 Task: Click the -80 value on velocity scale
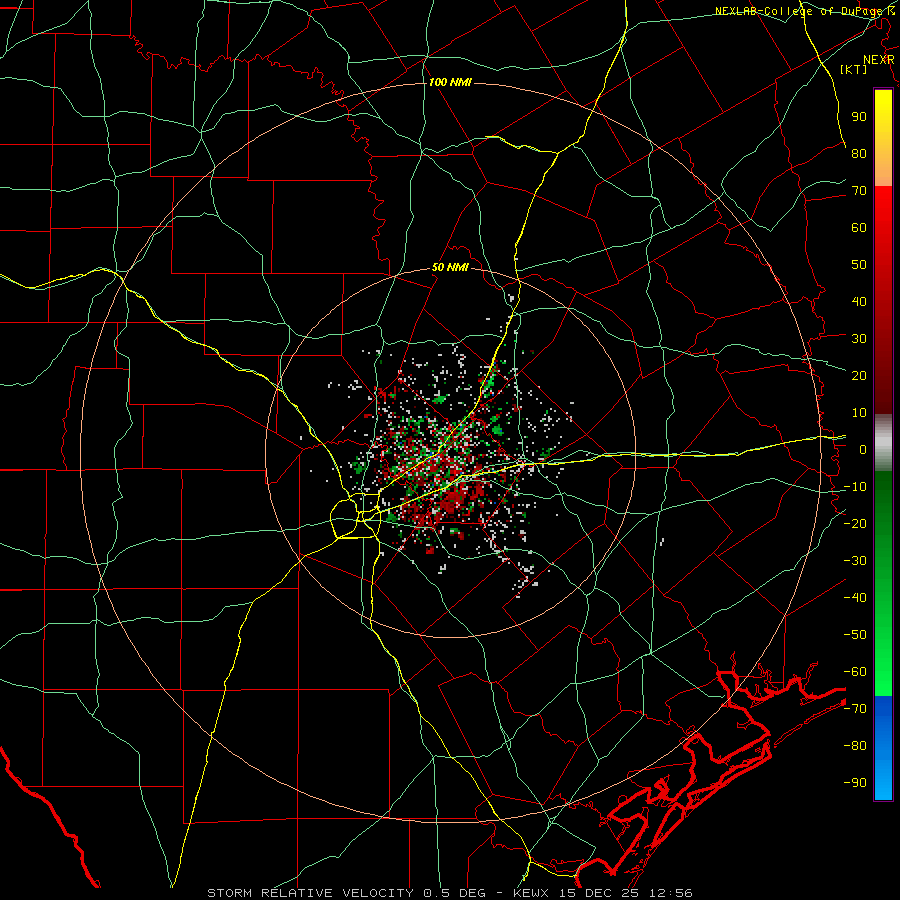click(x=855, y=746)
